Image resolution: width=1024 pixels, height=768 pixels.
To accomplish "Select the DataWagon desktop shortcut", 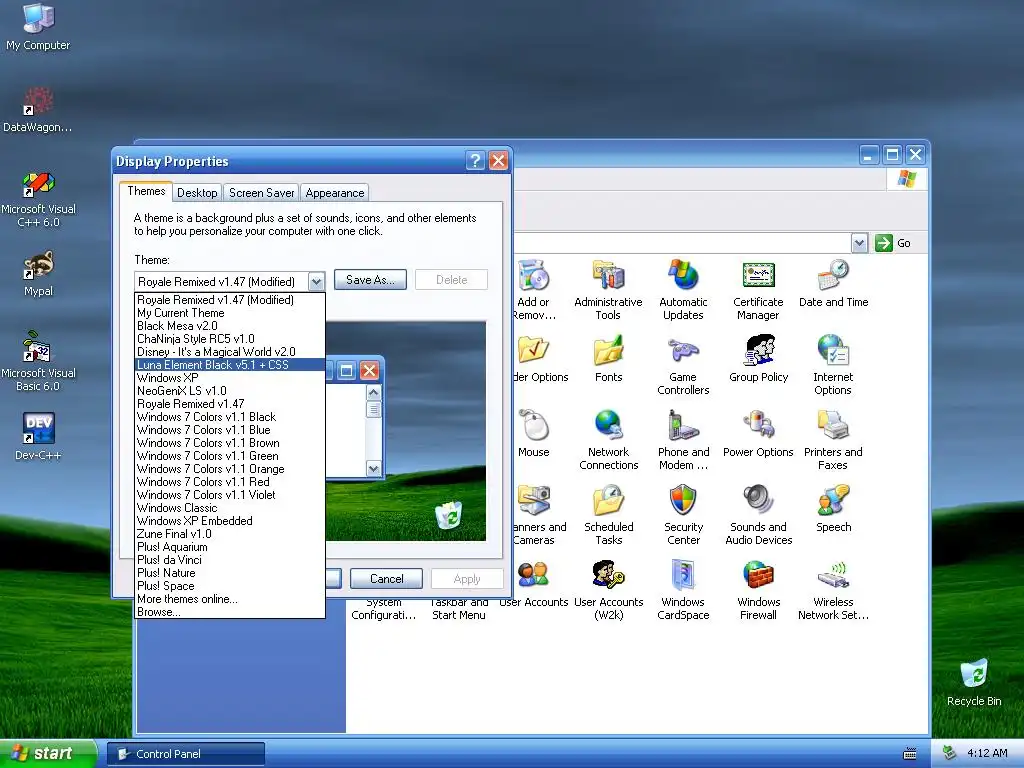I will coord(38,109).
